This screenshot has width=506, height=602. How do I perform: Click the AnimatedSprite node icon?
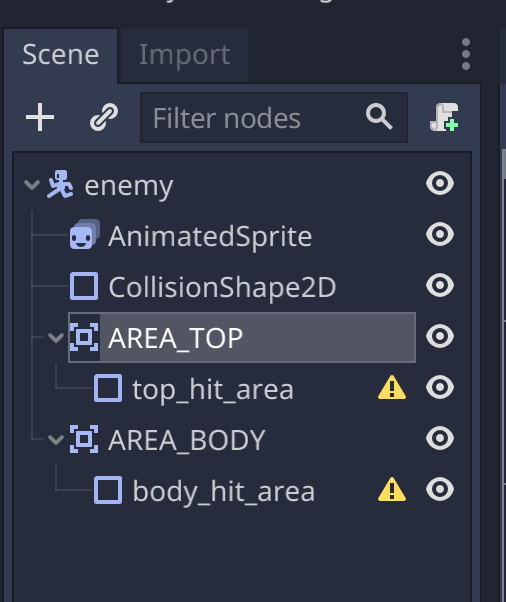click(85, 234)
